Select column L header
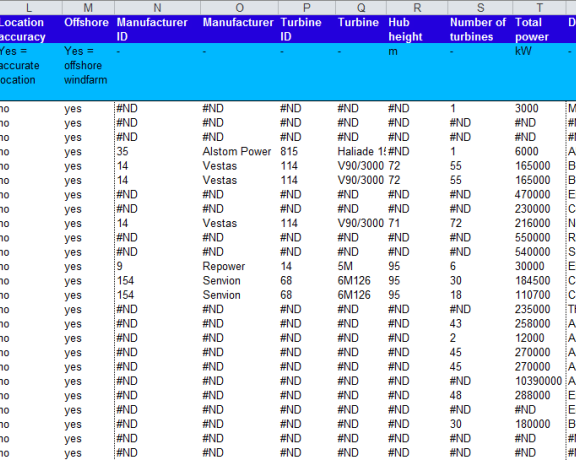Image resolution: width=576 pixels, height=460 pixels. [x=31, y=7]
